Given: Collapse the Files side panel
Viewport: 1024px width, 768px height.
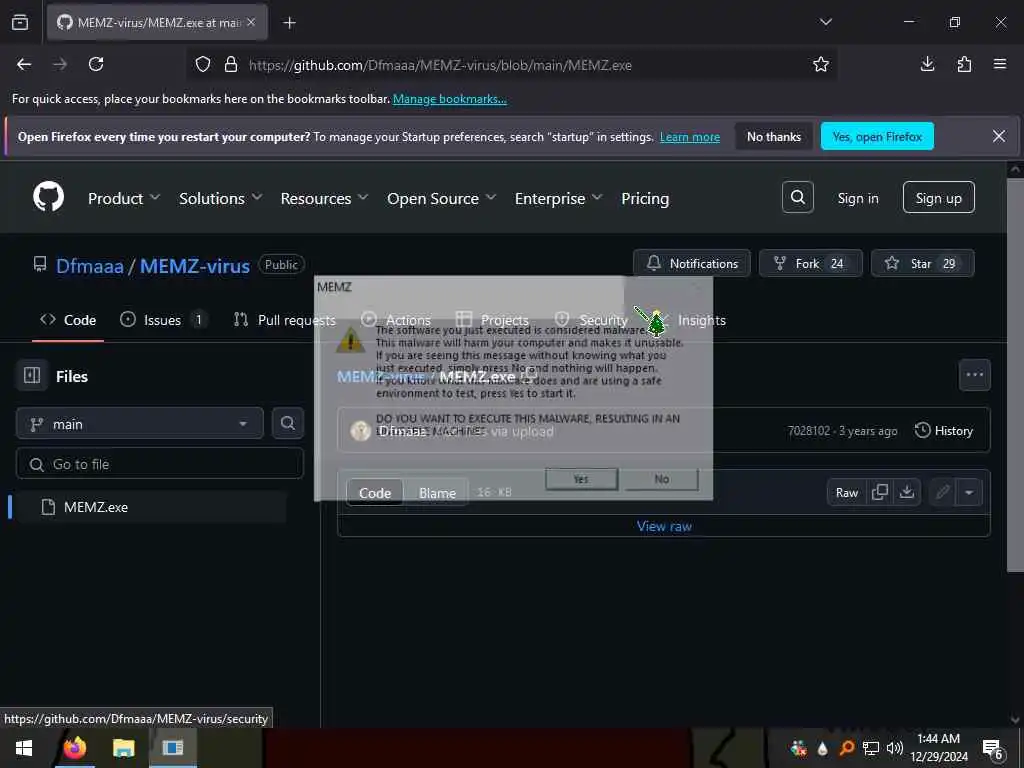Looking at the screenshot, I should coord(32,376).
